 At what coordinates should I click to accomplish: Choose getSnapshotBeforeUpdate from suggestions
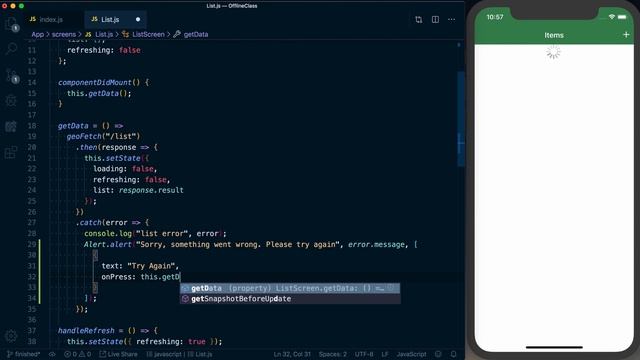tap(290, 299)
